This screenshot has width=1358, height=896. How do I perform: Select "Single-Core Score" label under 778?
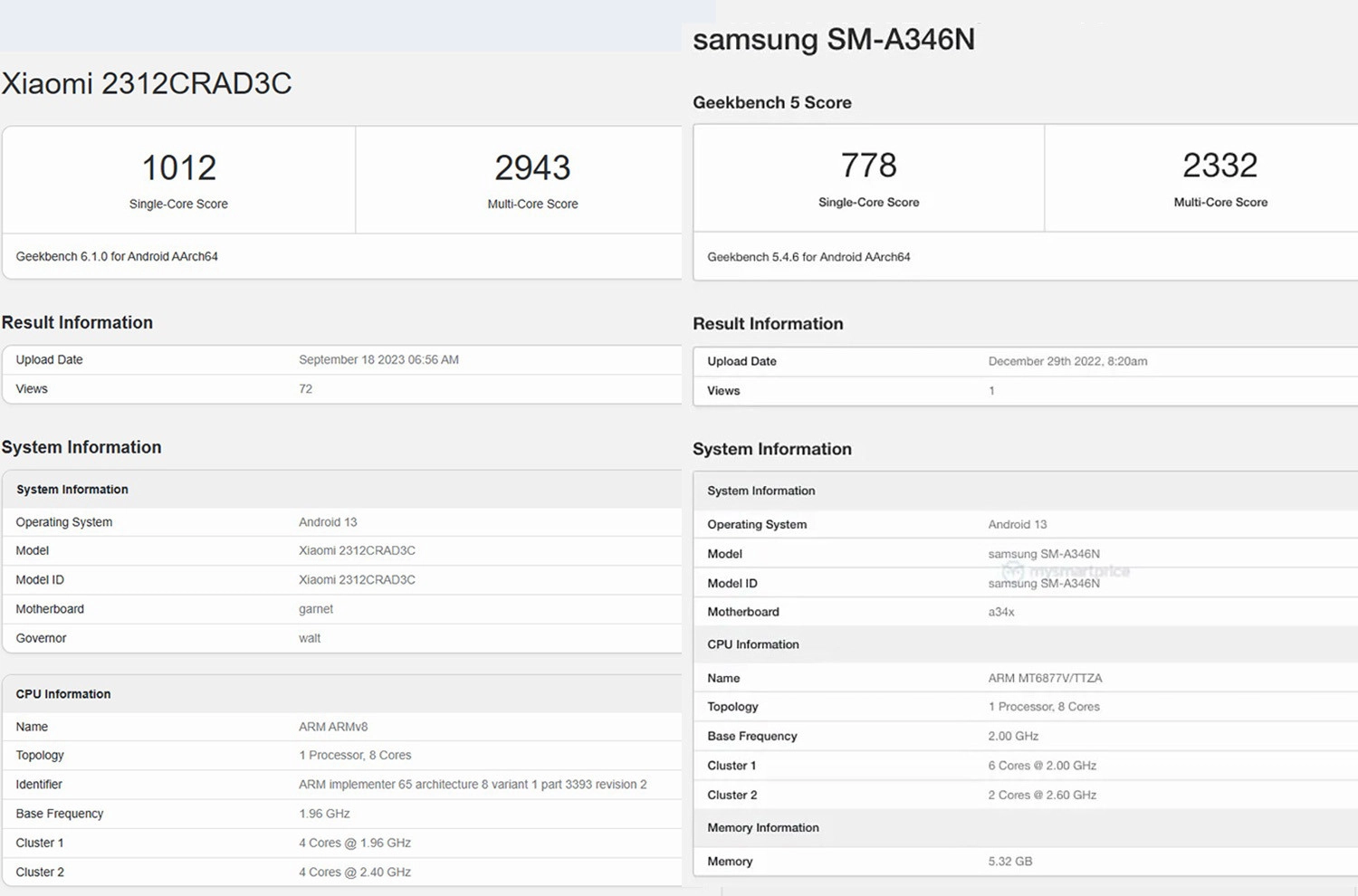[869, 203]
